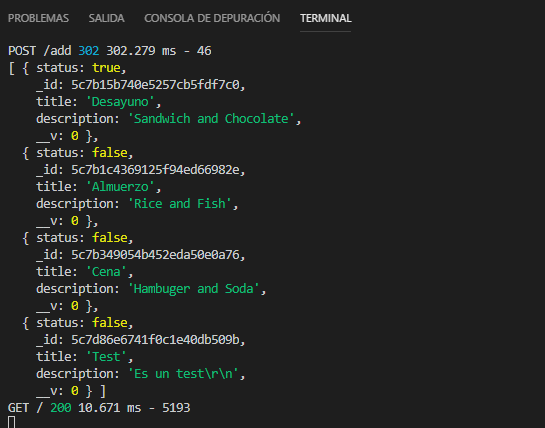Screen dimensions: 545x428
Task: Open the SALIDA tab
Action: 106,18
